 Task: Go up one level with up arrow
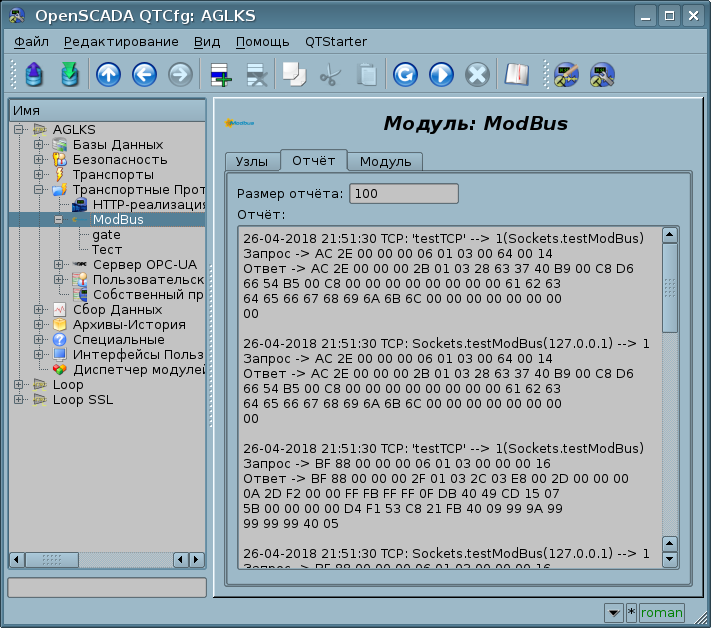coord(108,75)
